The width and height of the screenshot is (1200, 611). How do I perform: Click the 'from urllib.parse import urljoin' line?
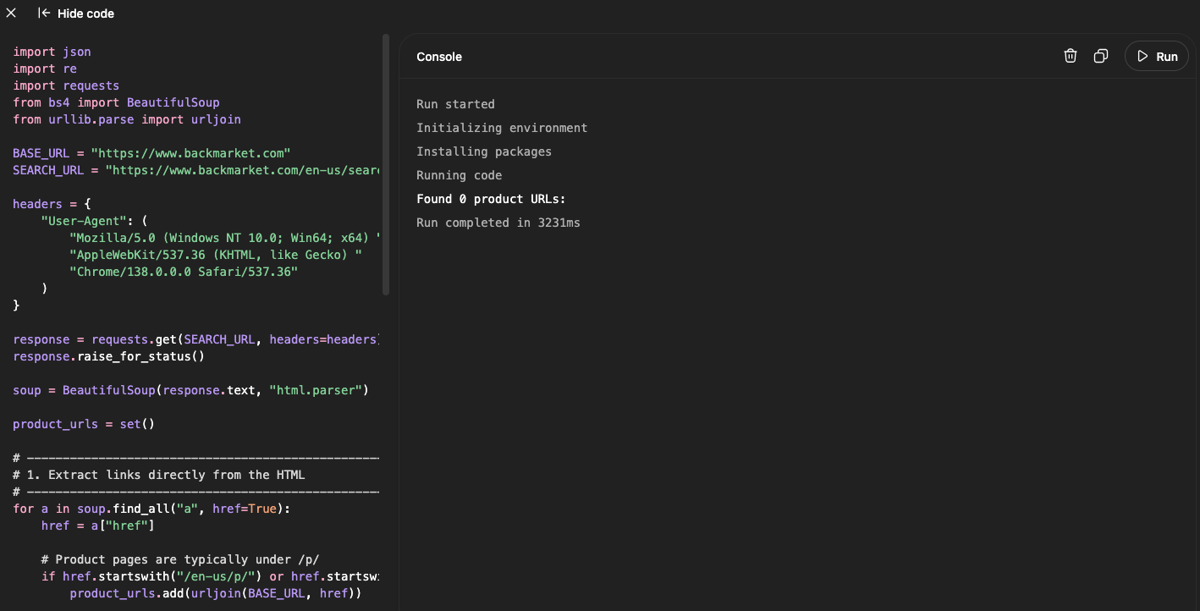pyautogui.click(x=127, y=120)
